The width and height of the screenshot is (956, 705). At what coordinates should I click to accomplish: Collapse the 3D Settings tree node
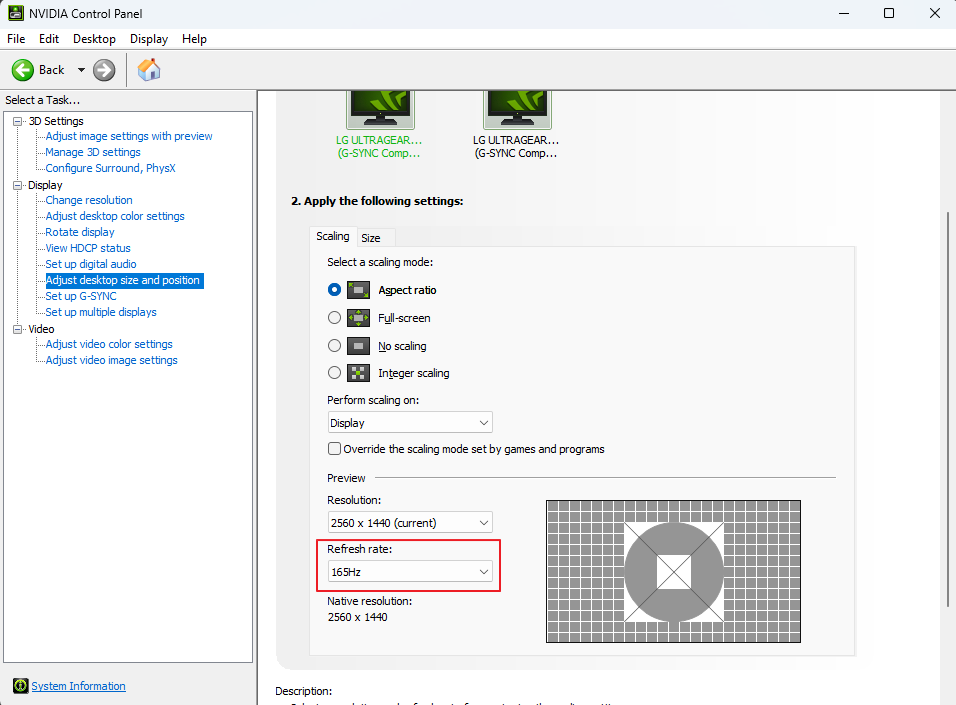coord(18,121)
